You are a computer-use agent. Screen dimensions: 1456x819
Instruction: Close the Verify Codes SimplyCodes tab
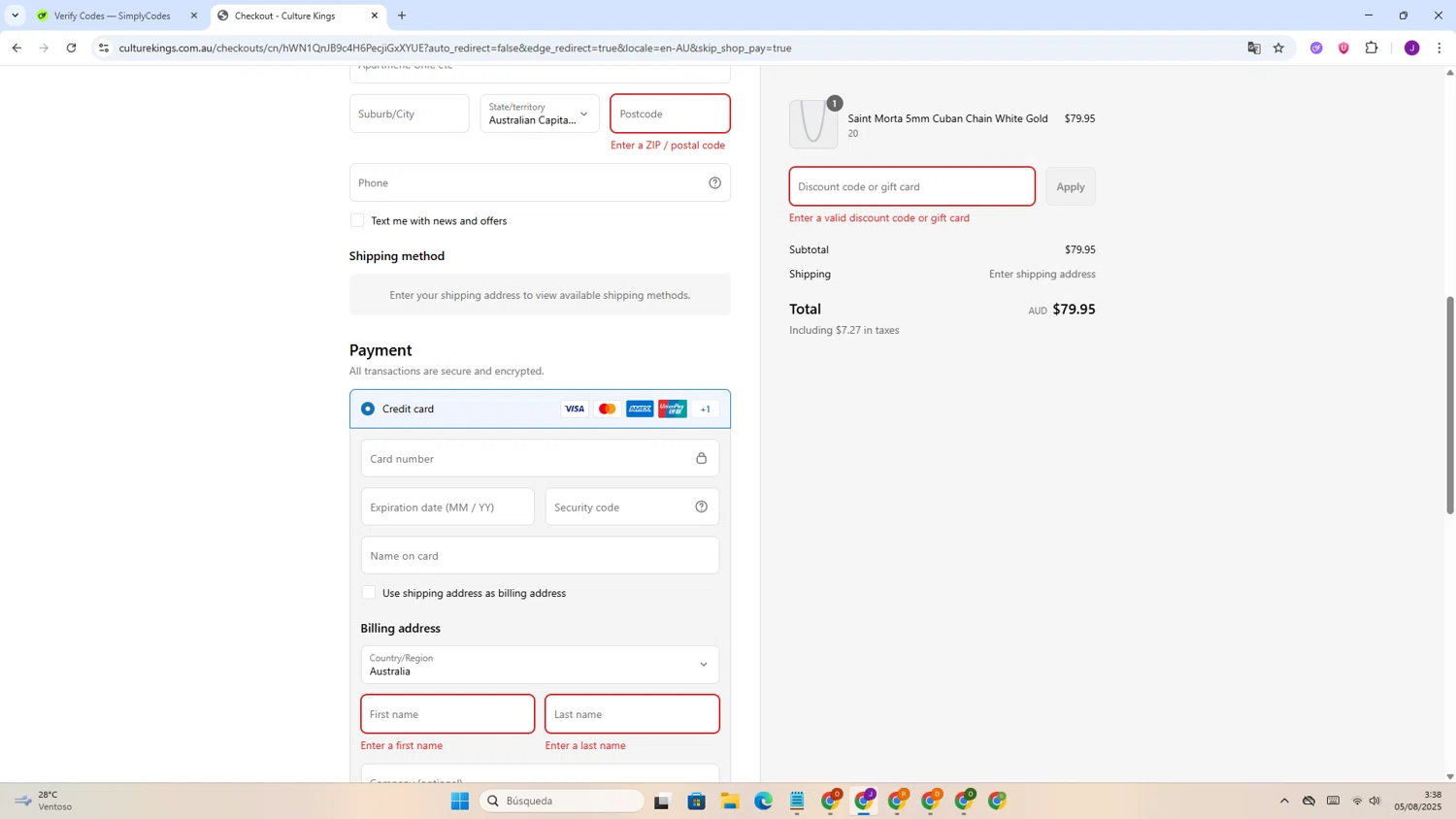(194, 16)
